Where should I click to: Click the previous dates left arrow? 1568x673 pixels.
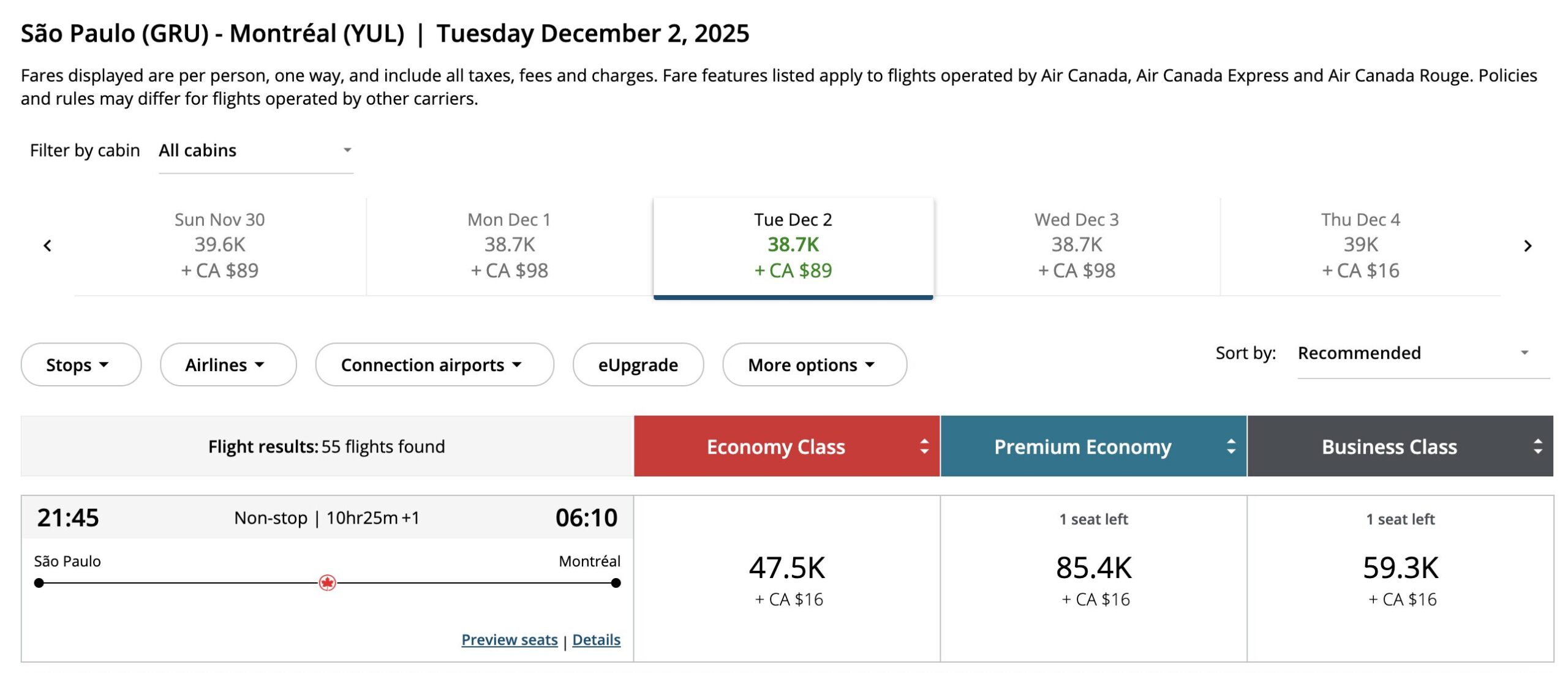click(x=48, y=246)
